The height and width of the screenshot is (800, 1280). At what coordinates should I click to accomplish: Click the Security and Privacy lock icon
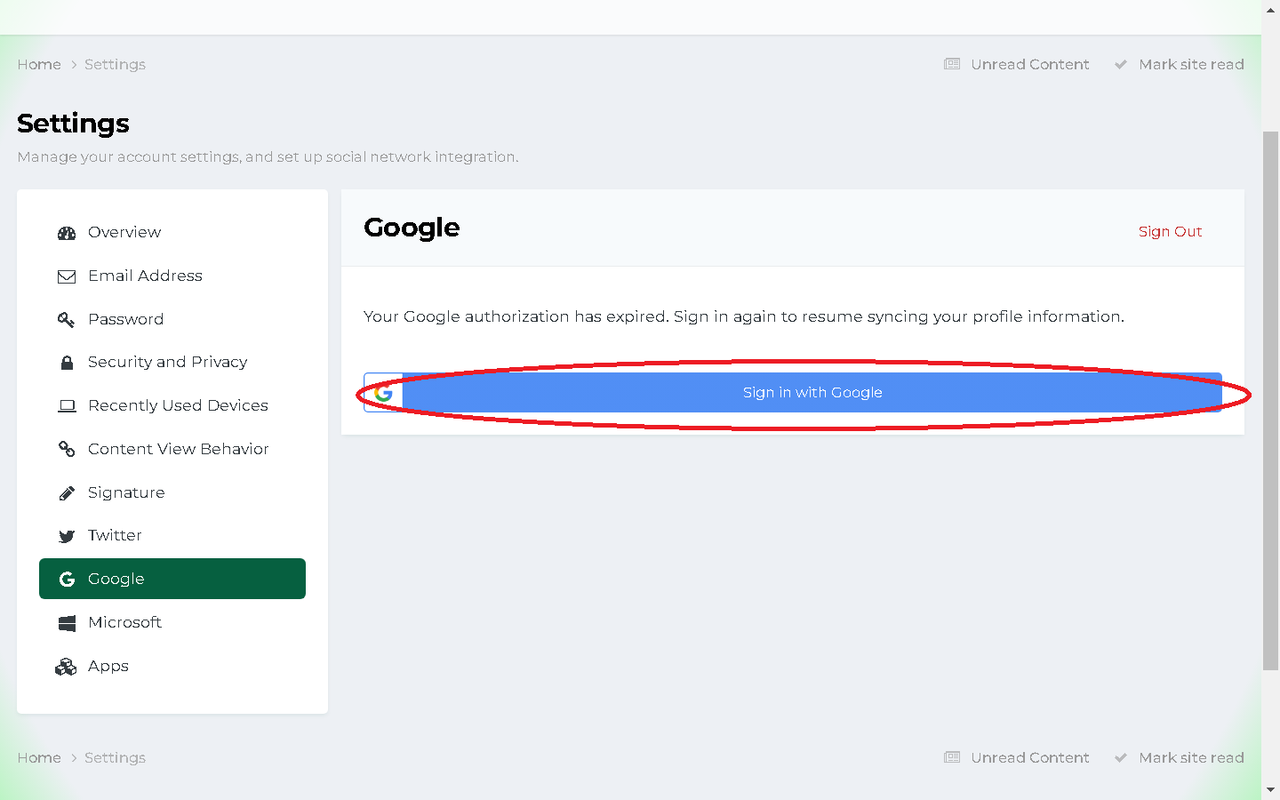(67, 363)
